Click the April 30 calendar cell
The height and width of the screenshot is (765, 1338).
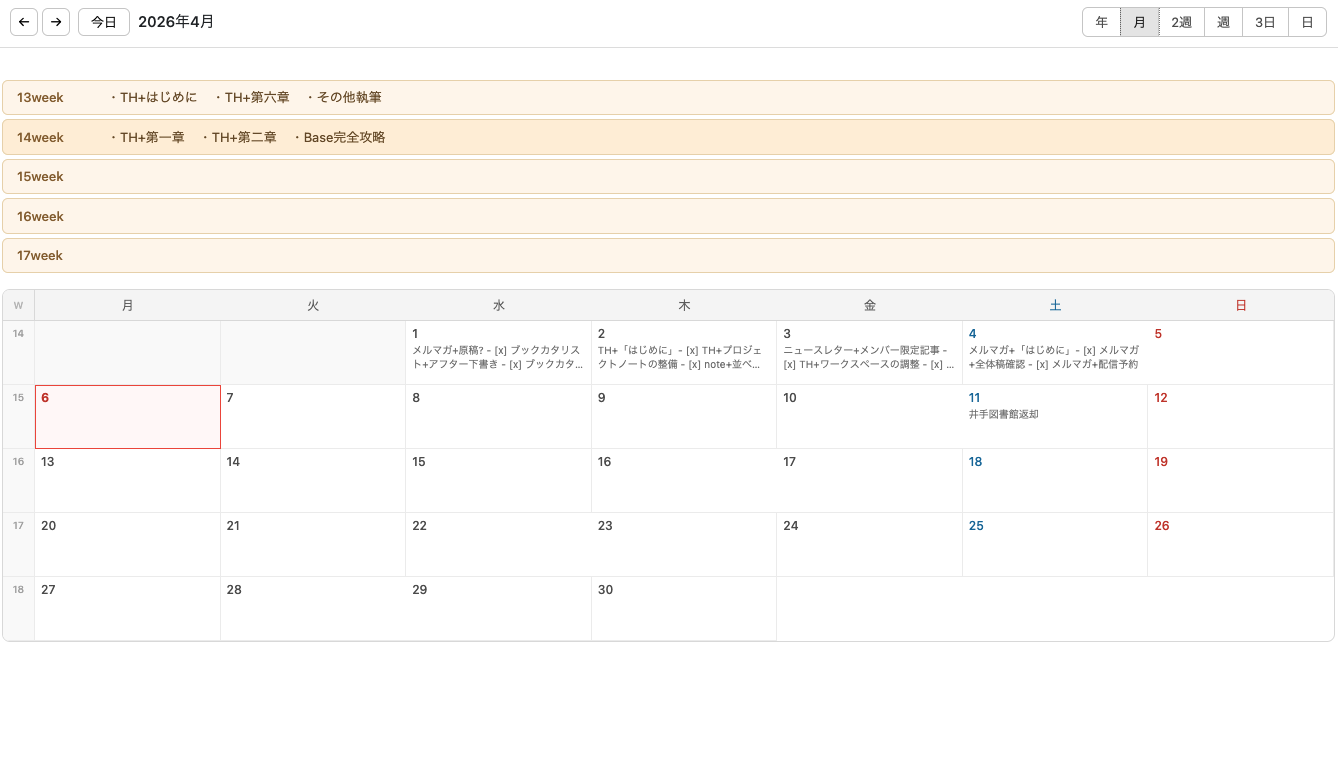click(683, 610)
